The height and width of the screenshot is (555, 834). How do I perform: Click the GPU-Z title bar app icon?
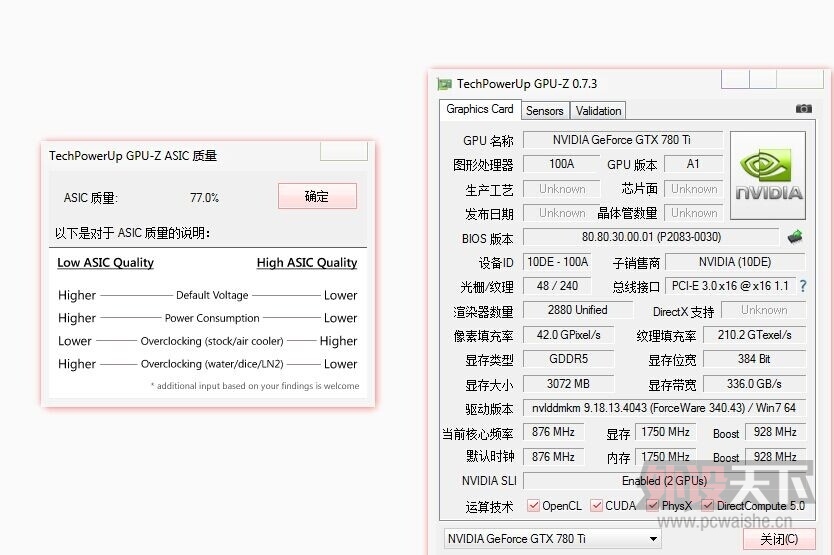(x=444, y=84)
